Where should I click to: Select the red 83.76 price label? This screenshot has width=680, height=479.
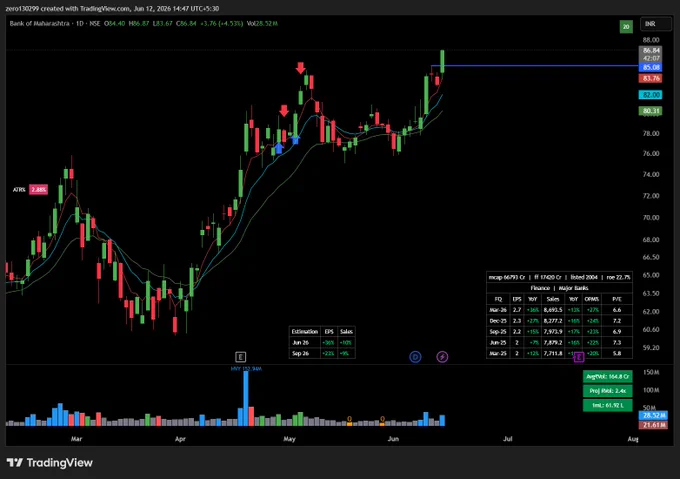coord(651,78)
